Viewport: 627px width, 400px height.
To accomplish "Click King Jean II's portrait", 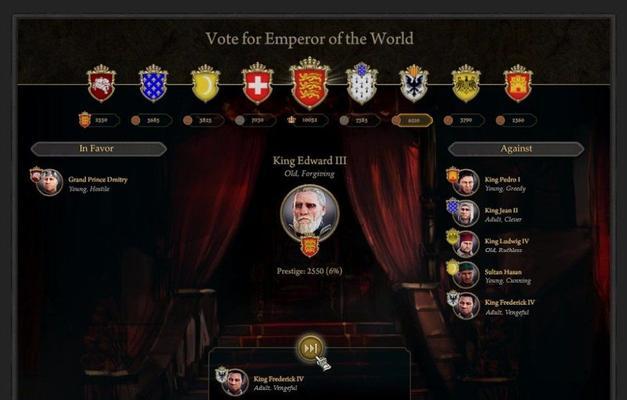I will (466, 213).
